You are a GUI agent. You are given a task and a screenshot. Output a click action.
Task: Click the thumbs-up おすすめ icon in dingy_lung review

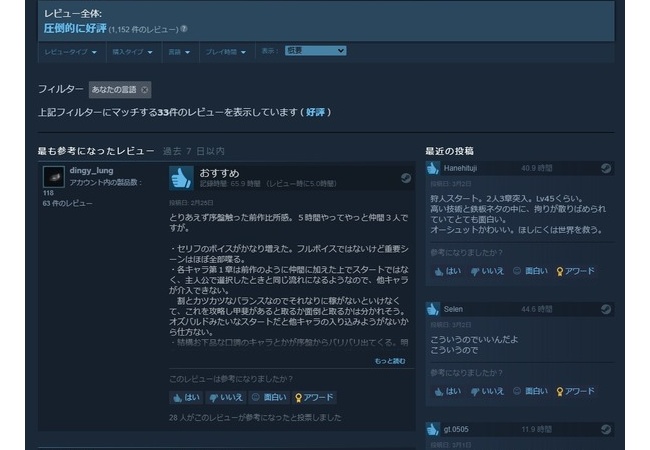tap(181, 178)
